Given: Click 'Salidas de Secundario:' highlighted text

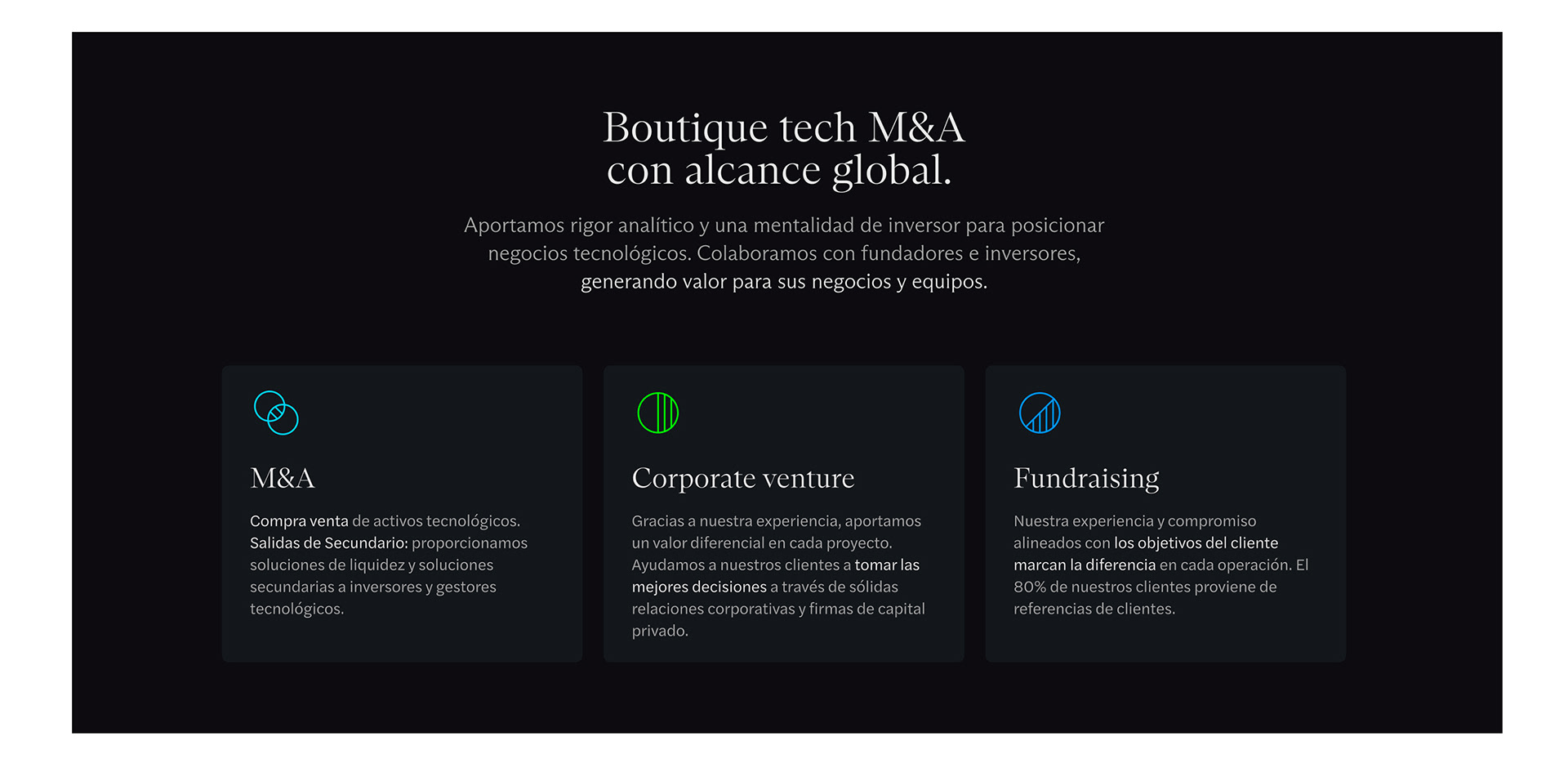Looking at the screenshot, I should 328,543.
